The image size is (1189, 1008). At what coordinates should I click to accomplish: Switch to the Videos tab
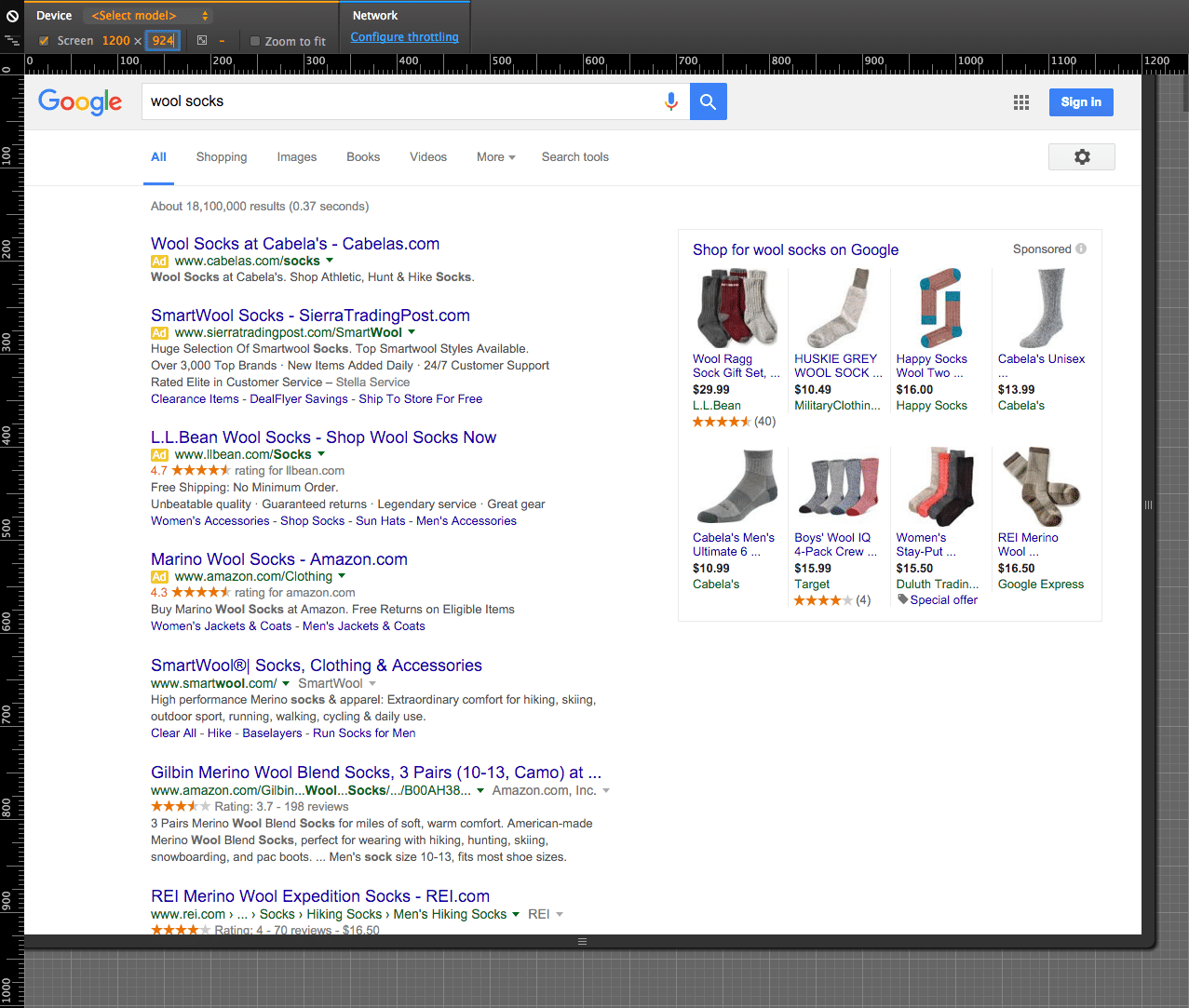[x=428, y=157]
